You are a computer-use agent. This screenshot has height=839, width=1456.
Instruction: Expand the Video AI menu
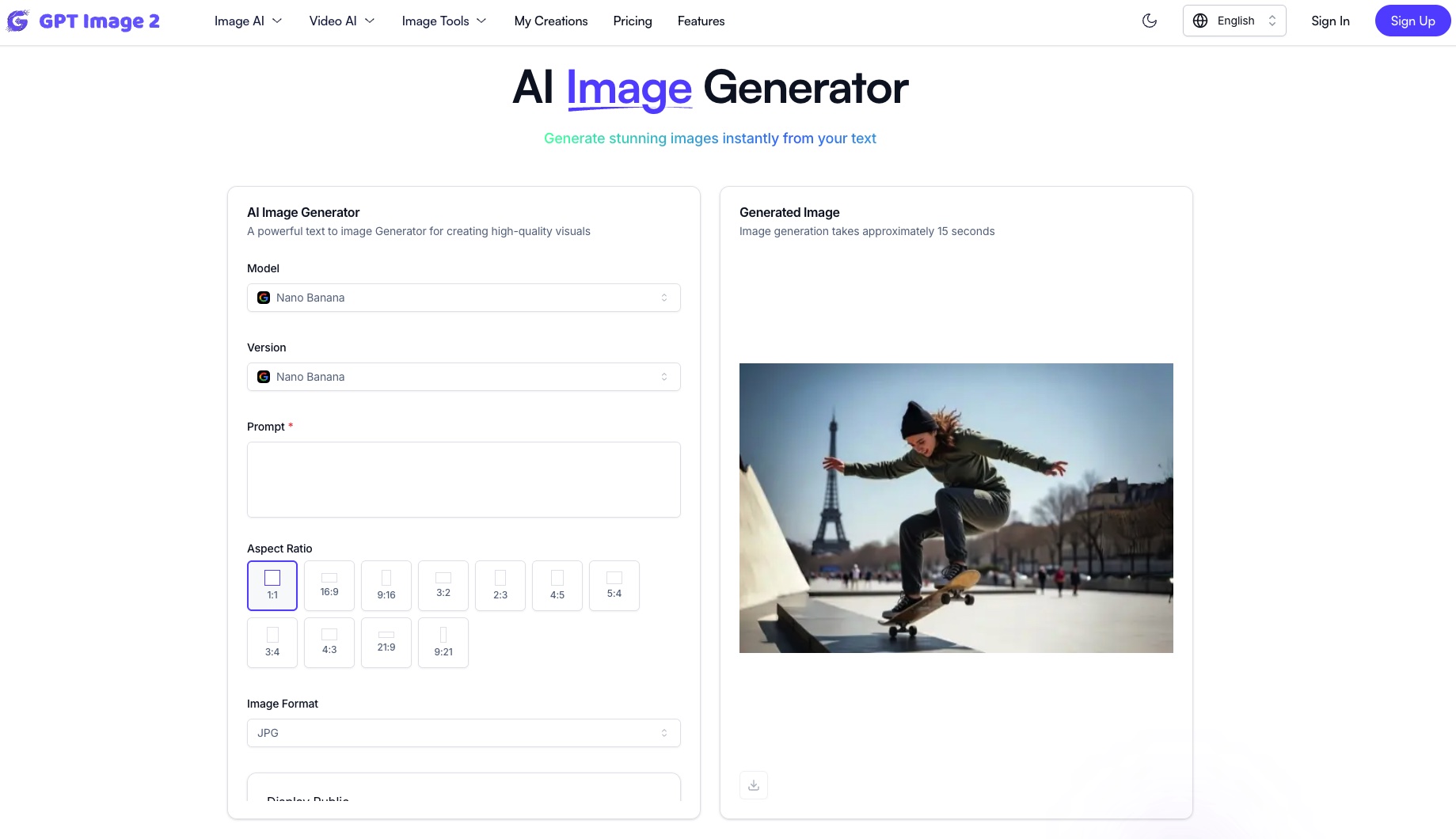coord(342,21)
